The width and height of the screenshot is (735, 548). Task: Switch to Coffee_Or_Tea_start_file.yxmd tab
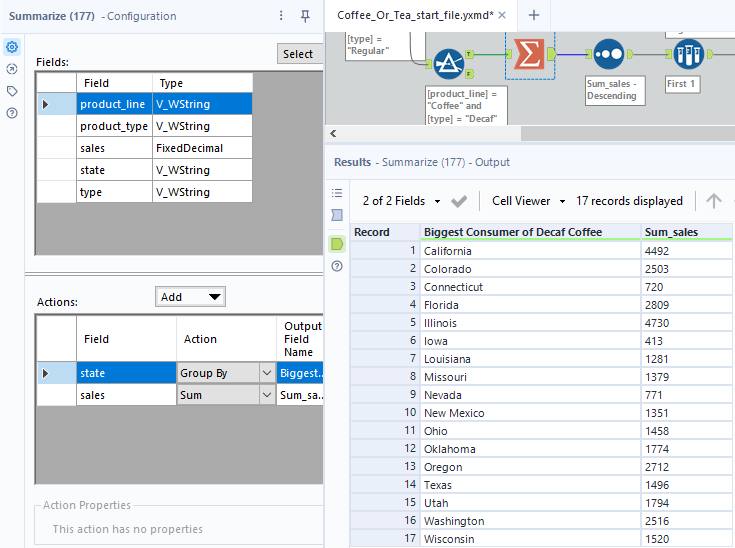pos(415,15)
